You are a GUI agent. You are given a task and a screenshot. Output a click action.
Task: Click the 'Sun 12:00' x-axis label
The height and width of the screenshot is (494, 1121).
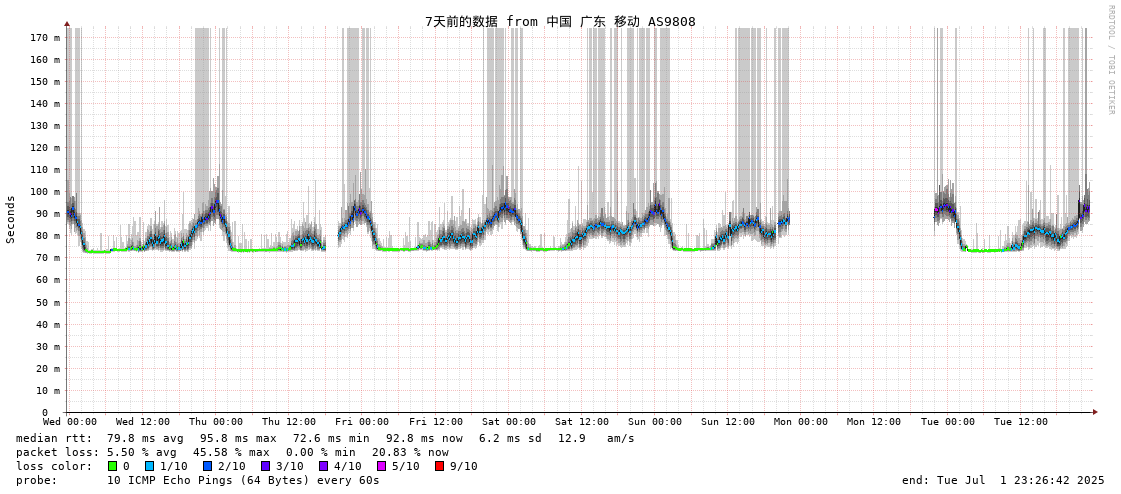coord(728,422)
